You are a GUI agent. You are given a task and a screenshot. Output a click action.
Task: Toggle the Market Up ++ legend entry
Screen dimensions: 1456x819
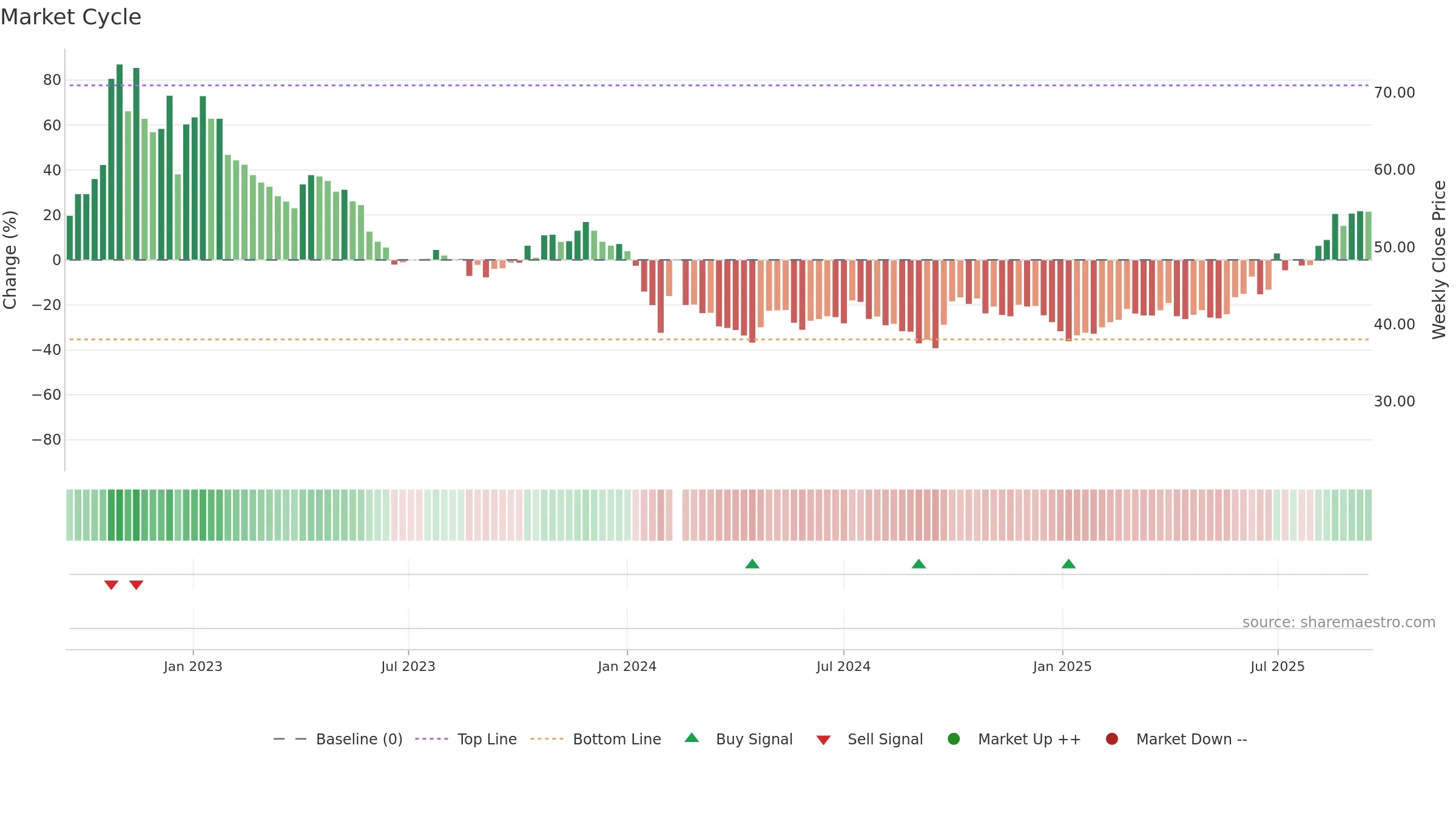1014,739
